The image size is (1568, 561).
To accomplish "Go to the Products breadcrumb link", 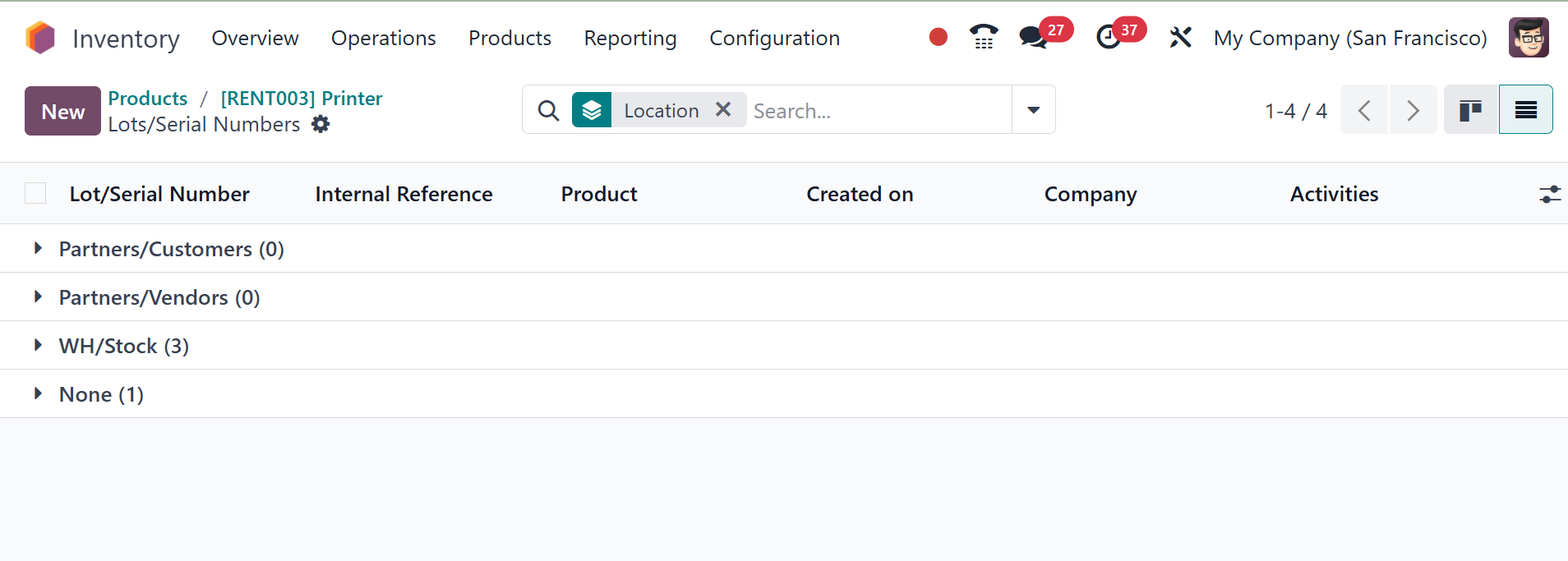I will 148,99.
